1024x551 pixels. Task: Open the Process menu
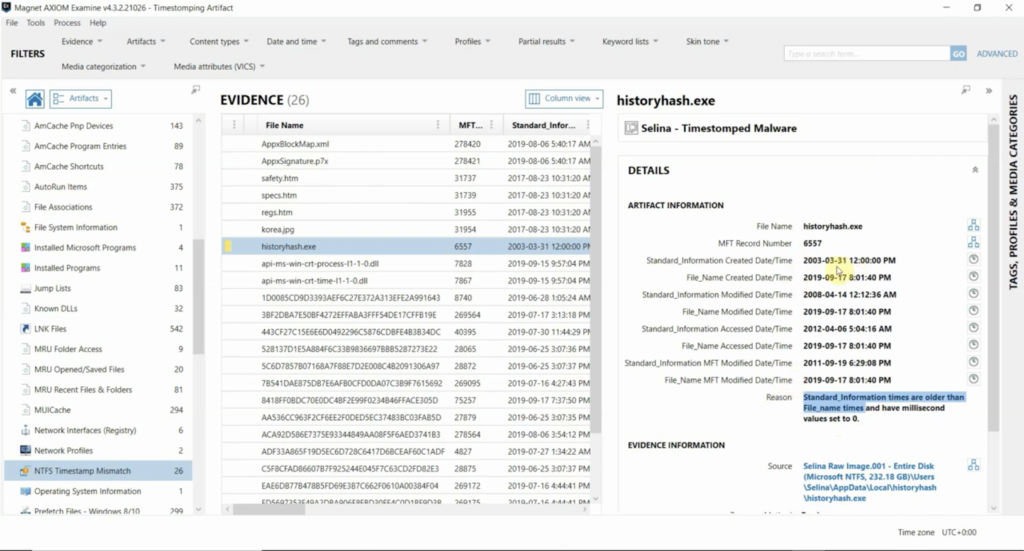[x=67, y=23]
